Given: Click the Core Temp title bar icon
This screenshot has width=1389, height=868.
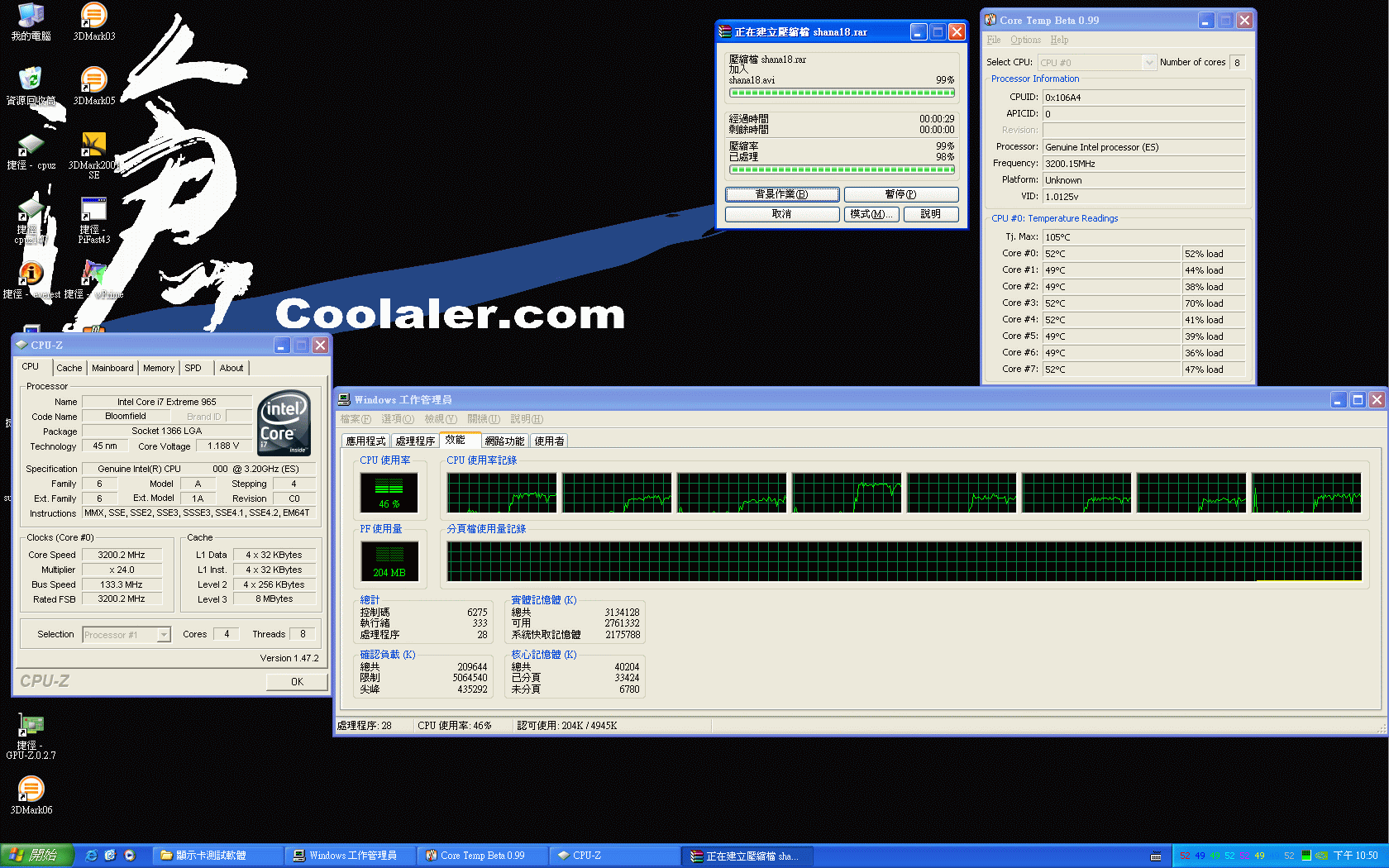Looking at the screenshot, I should click(990, 20).
